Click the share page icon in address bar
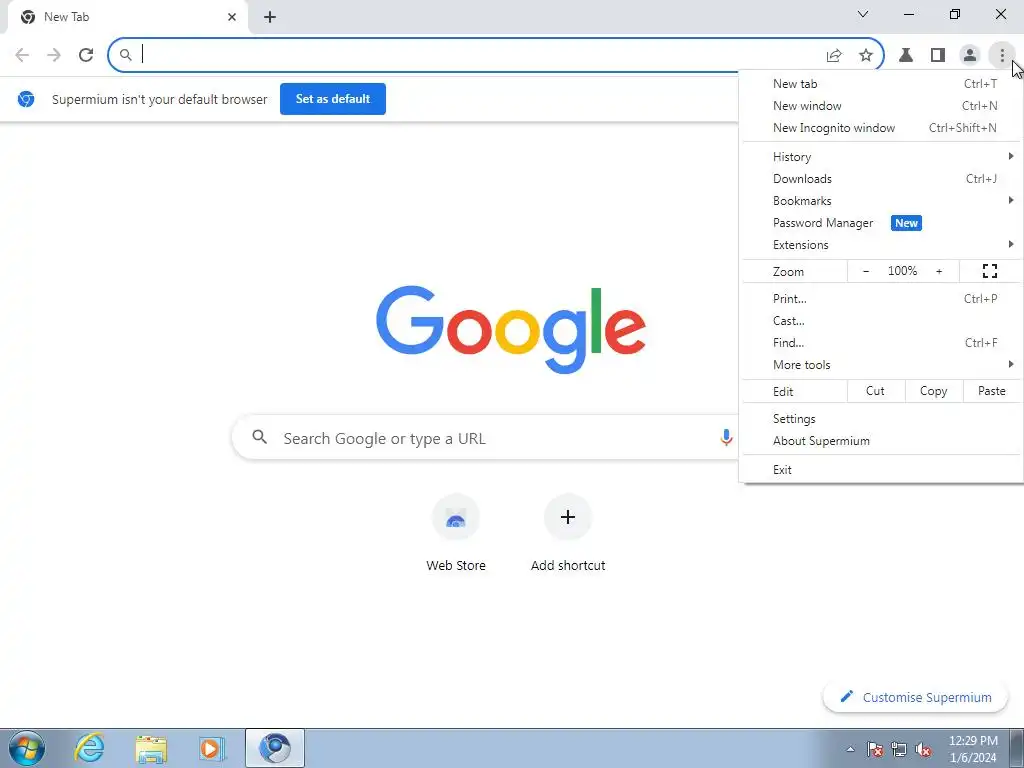 pyautogui.click(x=834, y=56)
